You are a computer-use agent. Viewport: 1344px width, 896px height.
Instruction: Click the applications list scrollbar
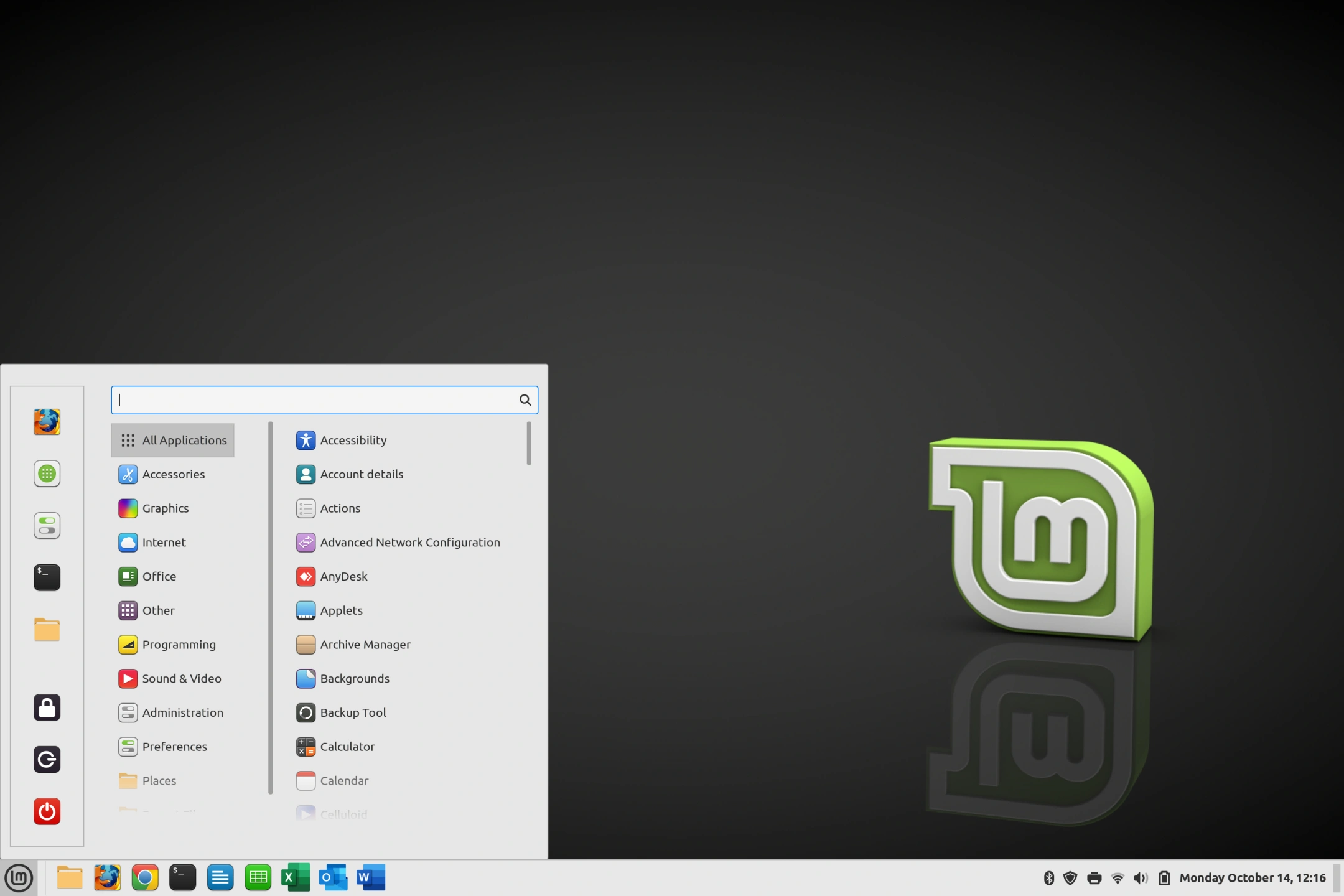click(x=529, y=443)
